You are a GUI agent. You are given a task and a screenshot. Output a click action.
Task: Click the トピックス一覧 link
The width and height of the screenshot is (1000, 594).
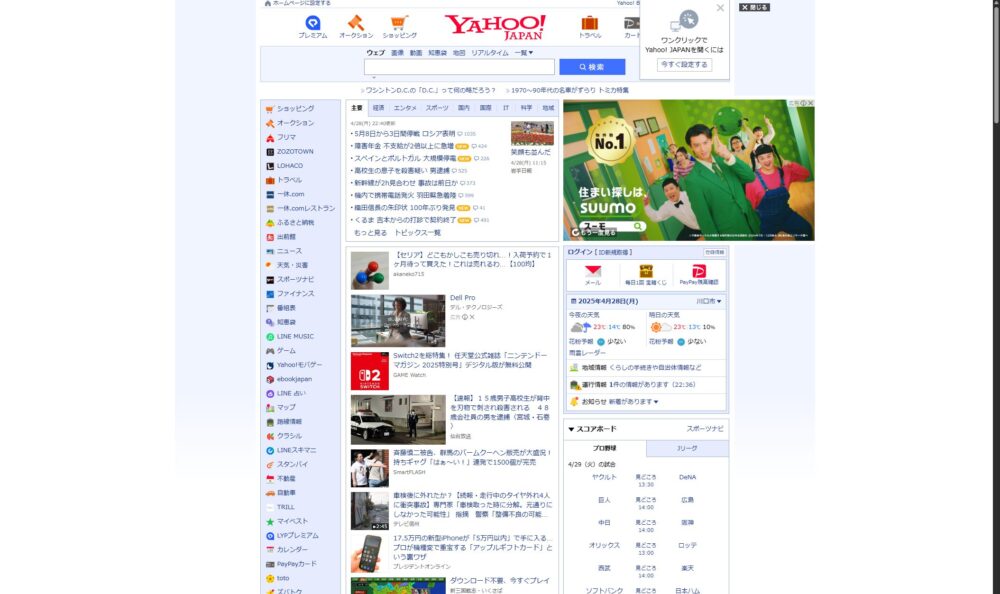click(417, 233)
